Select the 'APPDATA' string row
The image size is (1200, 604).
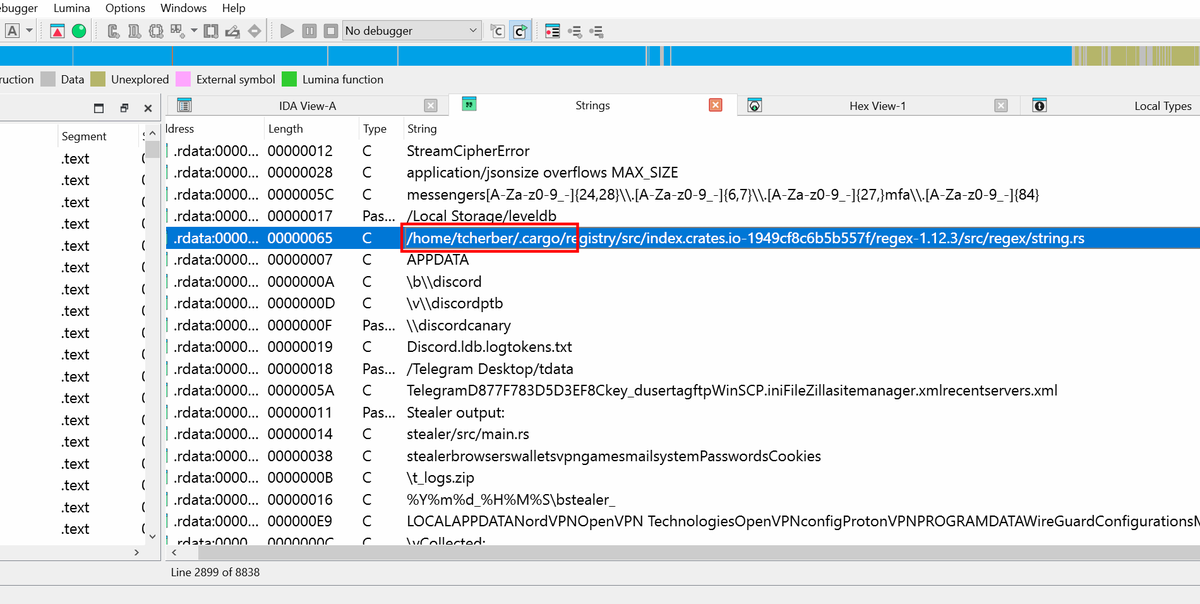pos(682,260)
